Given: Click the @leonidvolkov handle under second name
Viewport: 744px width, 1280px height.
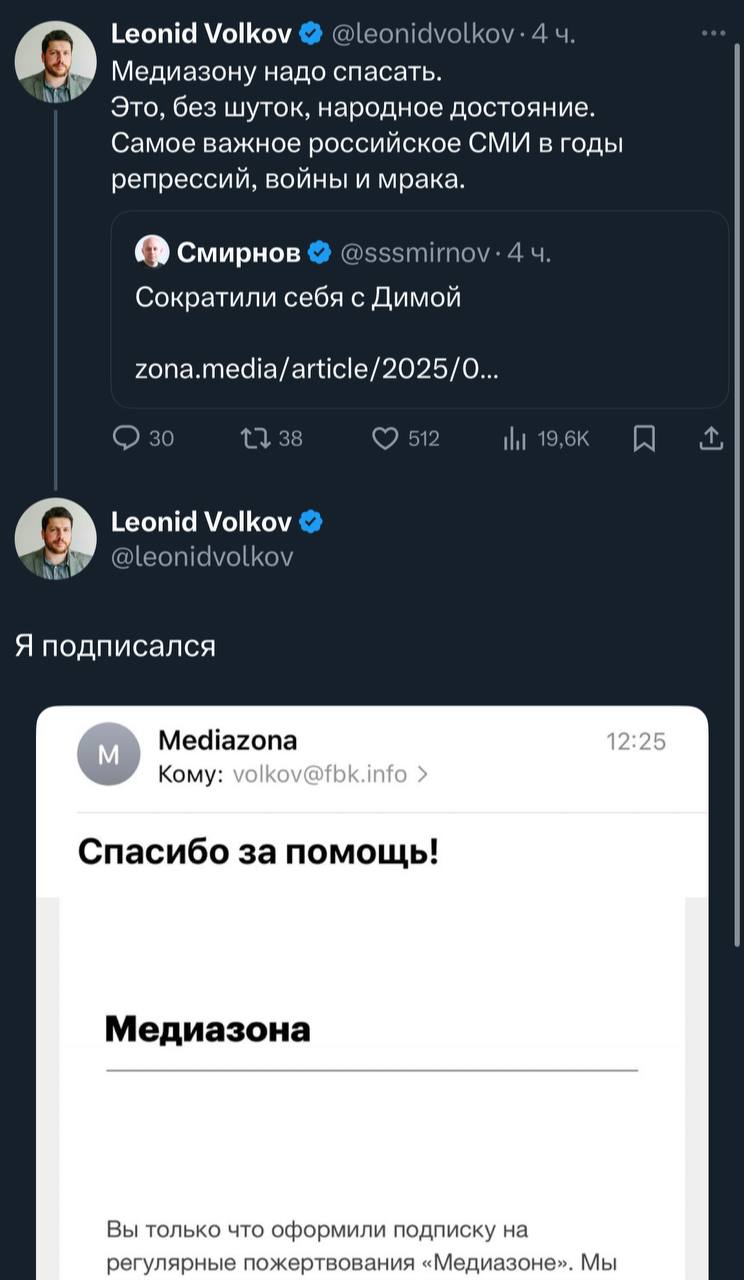Looking at the screenshot, I should click(202, 557).
